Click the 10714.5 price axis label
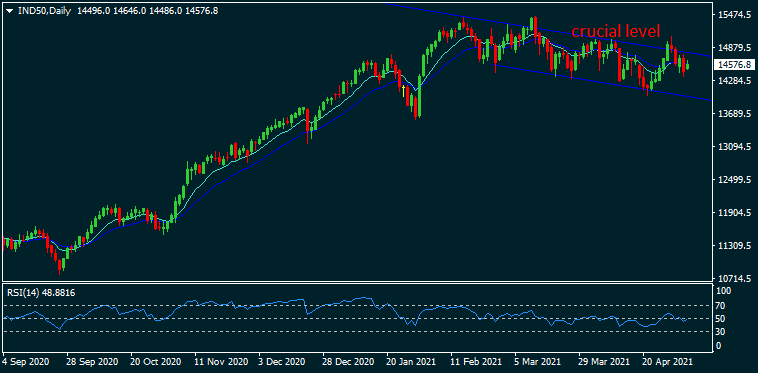 [x=734, y=279]
